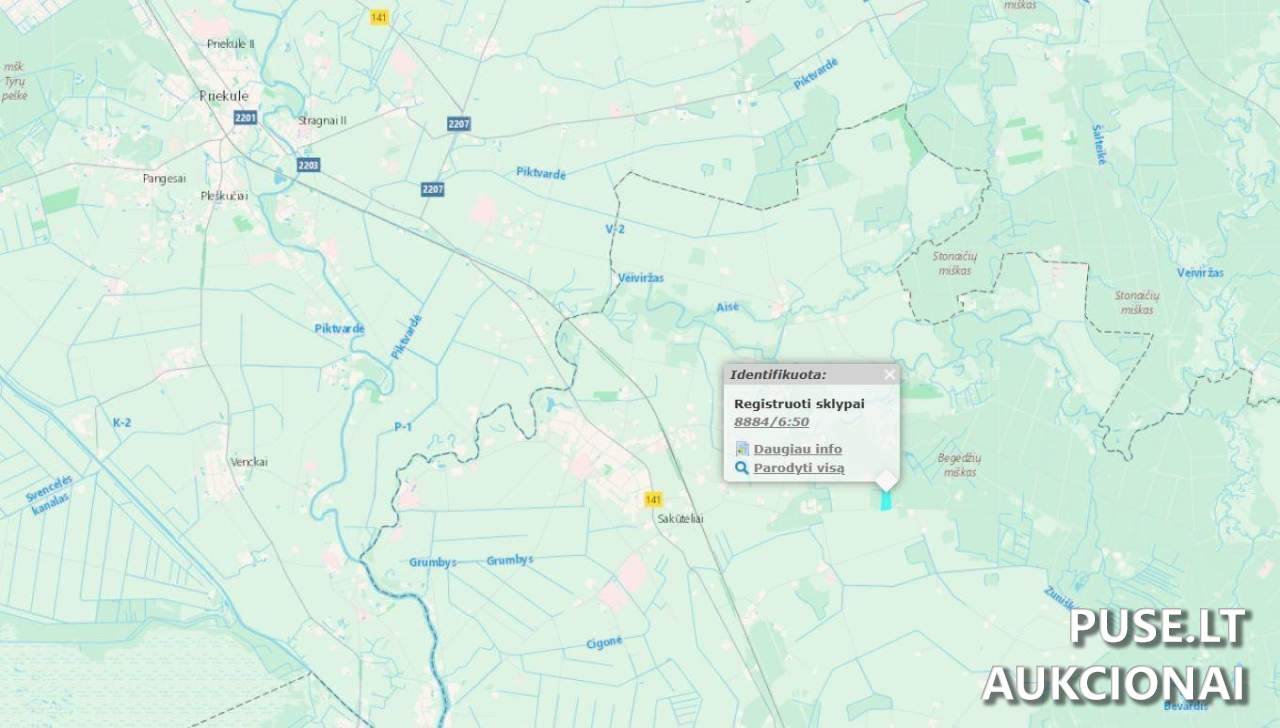
Task: Open parcel link 8884/6:50
Action: pyautogui.click(x=771, y=422)
